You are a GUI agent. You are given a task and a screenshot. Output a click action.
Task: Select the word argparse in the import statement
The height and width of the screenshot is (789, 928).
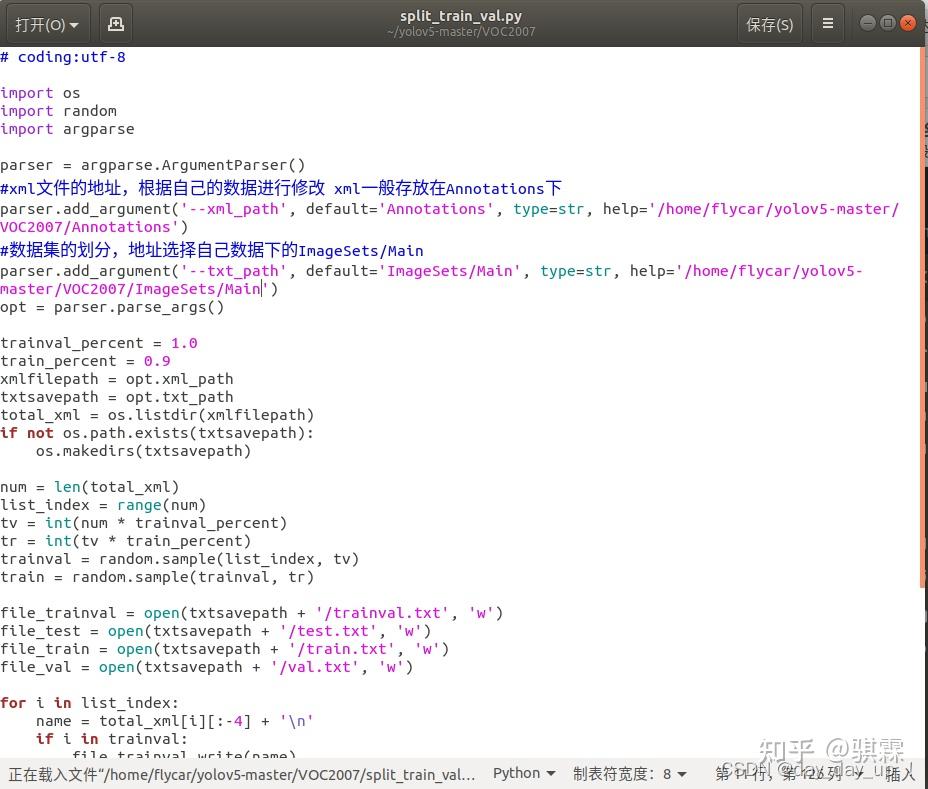click(97, 129)
